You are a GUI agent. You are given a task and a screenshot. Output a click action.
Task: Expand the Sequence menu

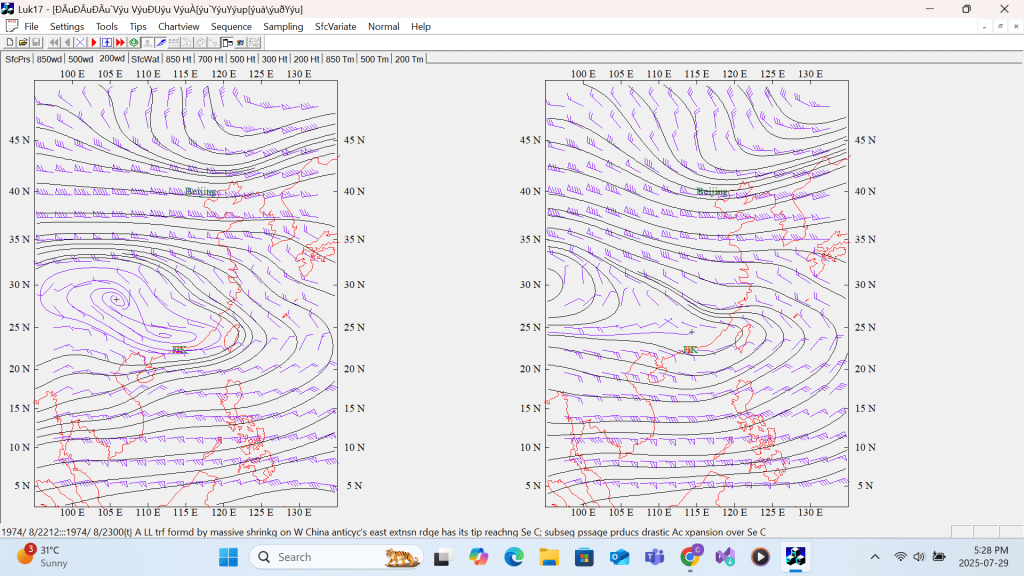(x=231, y=26)
